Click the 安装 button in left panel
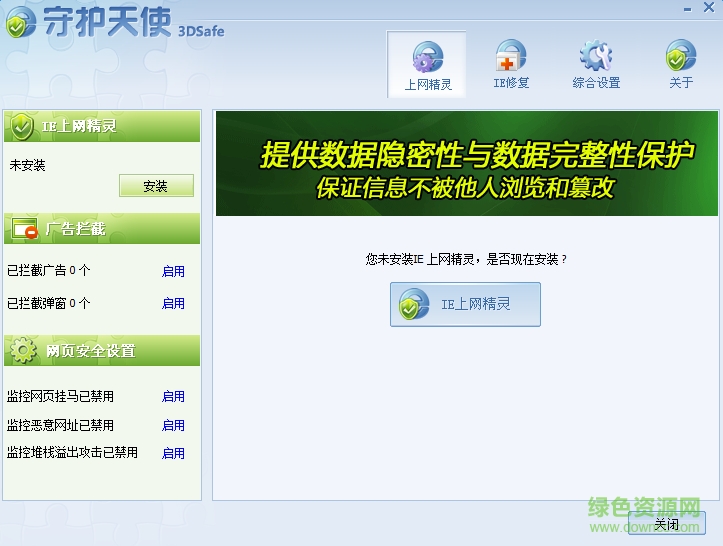723x546 pixels. click(155, 186)
